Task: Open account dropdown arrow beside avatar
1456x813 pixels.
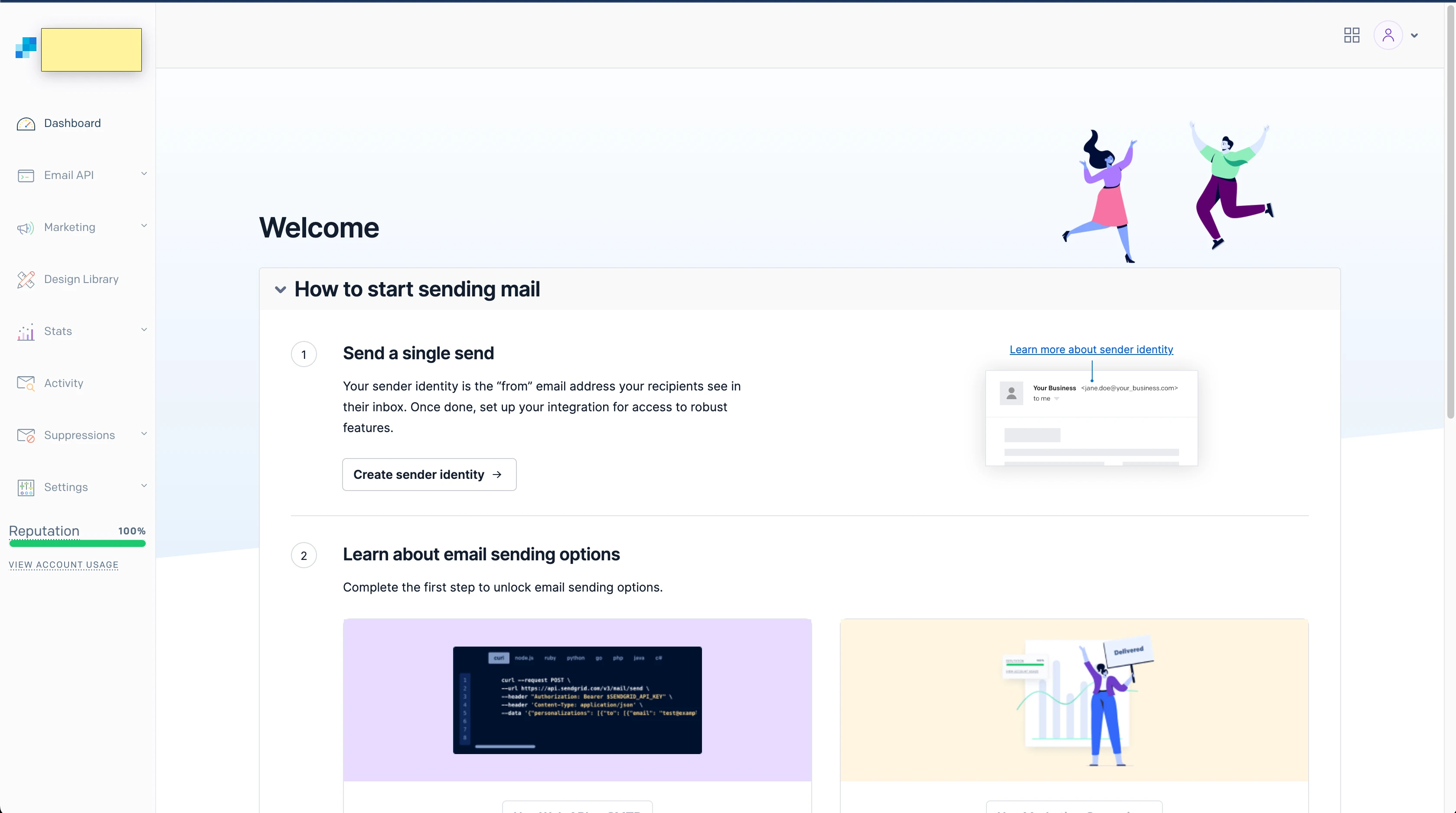Action: [x=1414, y=36]
